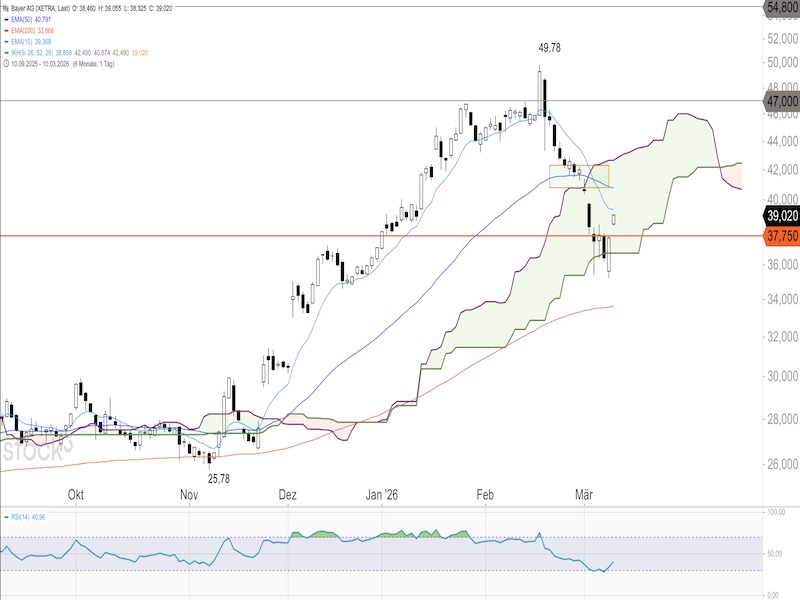The image size is (800, 600).
Task: Click the red 37,750 price label
Action: click(780, 236)
